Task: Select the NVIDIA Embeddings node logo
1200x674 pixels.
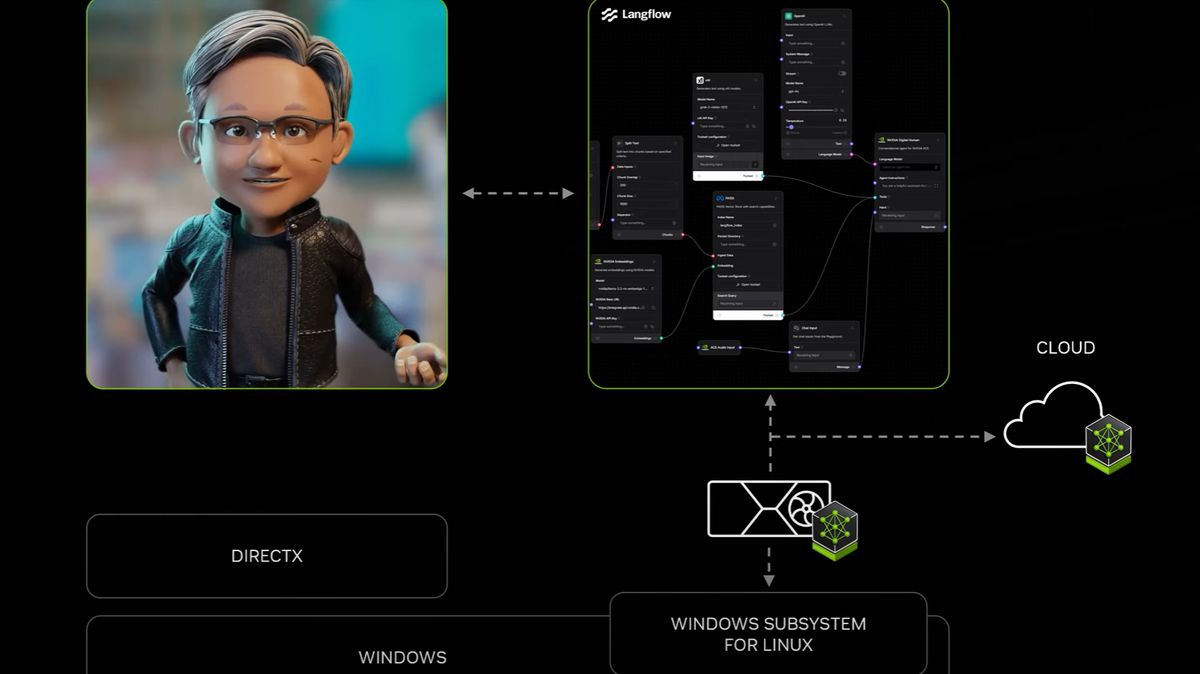Action: [598, 261]
